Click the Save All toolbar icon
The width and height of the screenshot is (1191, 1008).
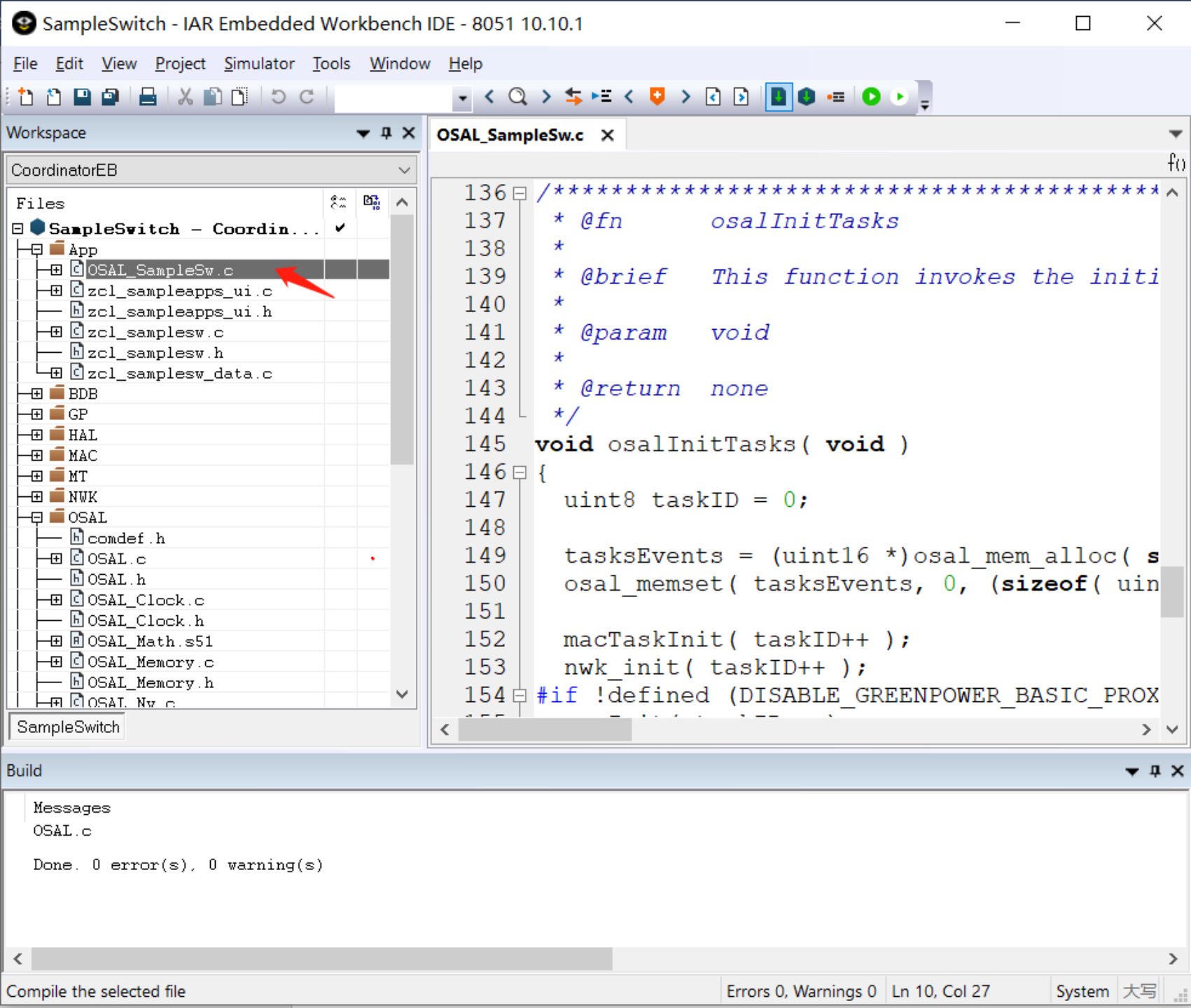[x=111, y=97]
